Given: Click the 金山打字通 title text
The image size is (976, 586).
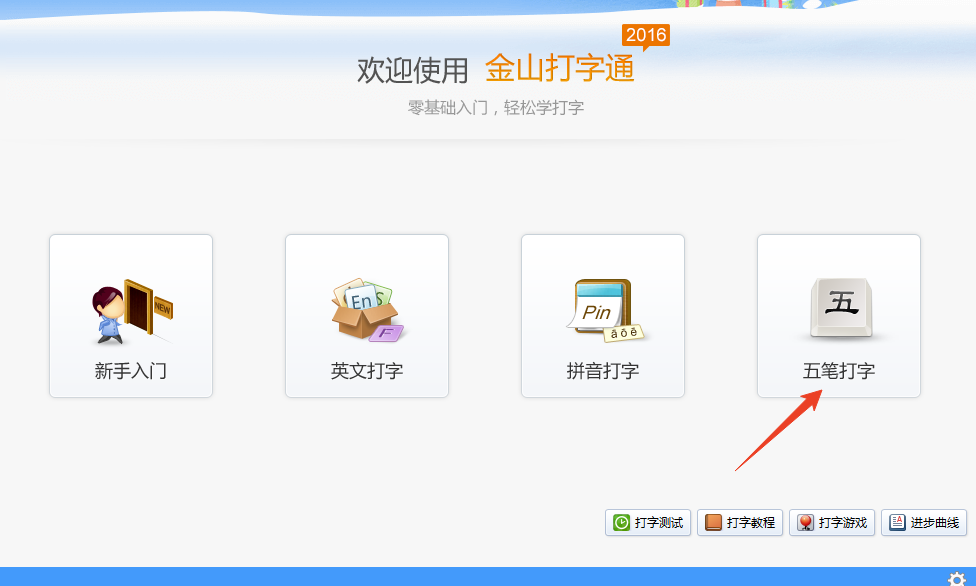Looking at the screenshot, I should click(x=560, y=68).
